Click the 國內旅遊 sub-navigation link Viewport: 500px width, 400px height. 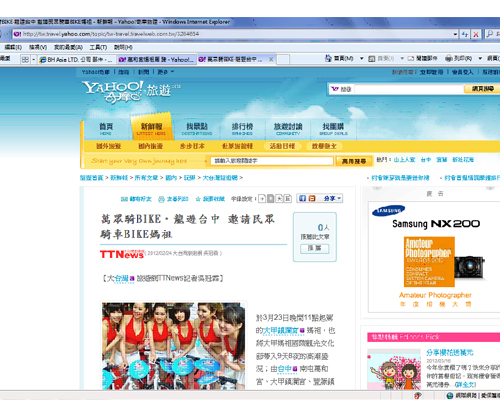click(x=150, y=146)
